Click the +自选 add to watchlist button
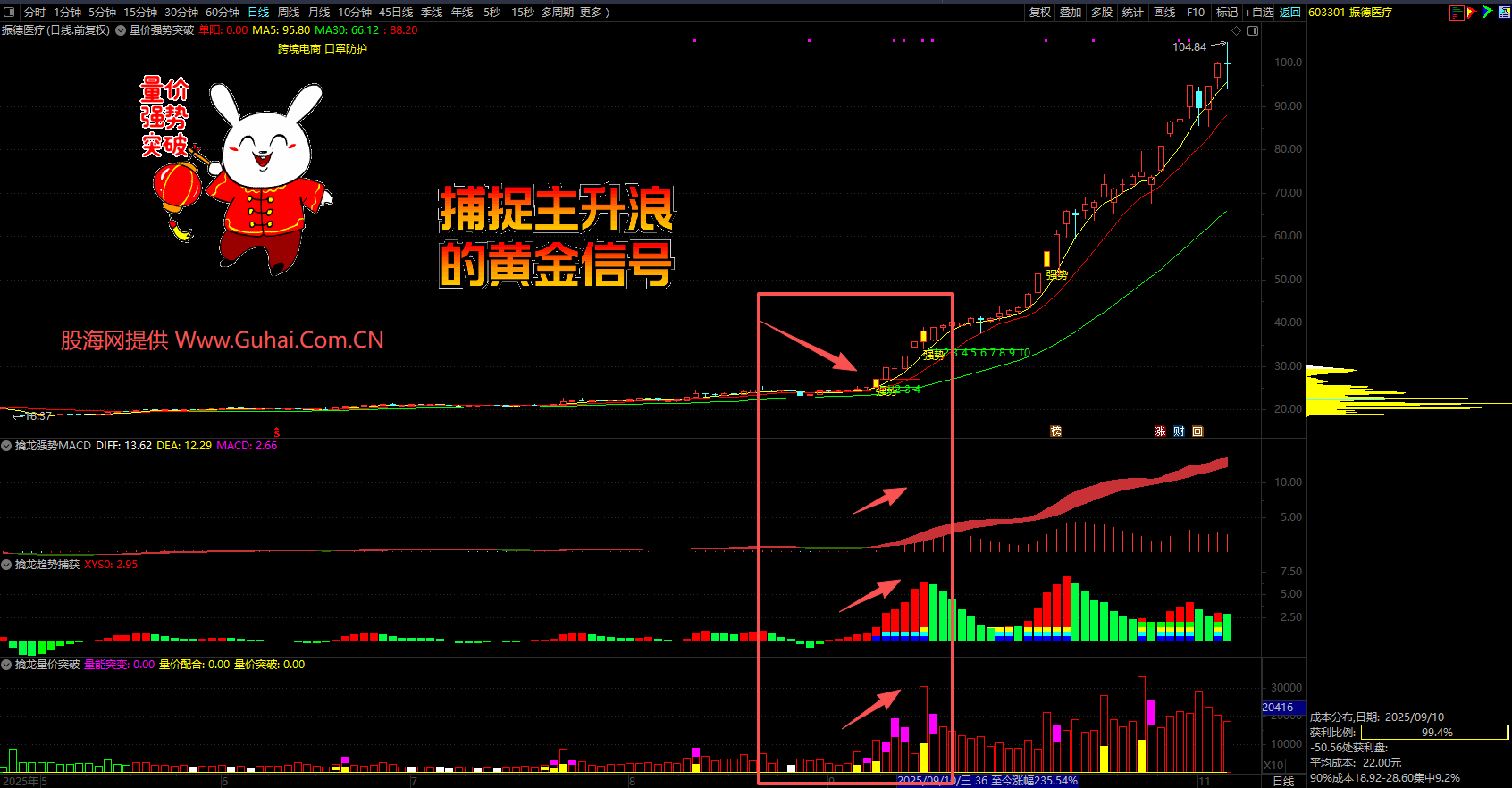 (x=1259, y=13)
